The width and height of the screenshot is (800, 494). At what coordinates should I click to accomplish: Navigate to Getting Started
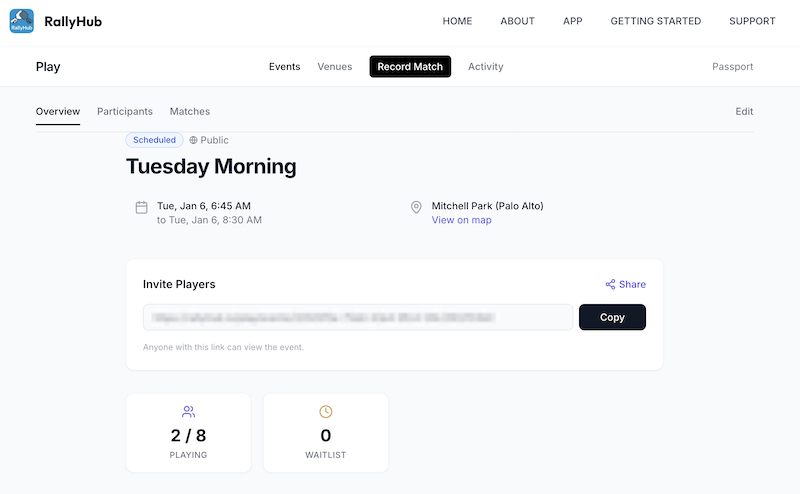coord(655,21)
